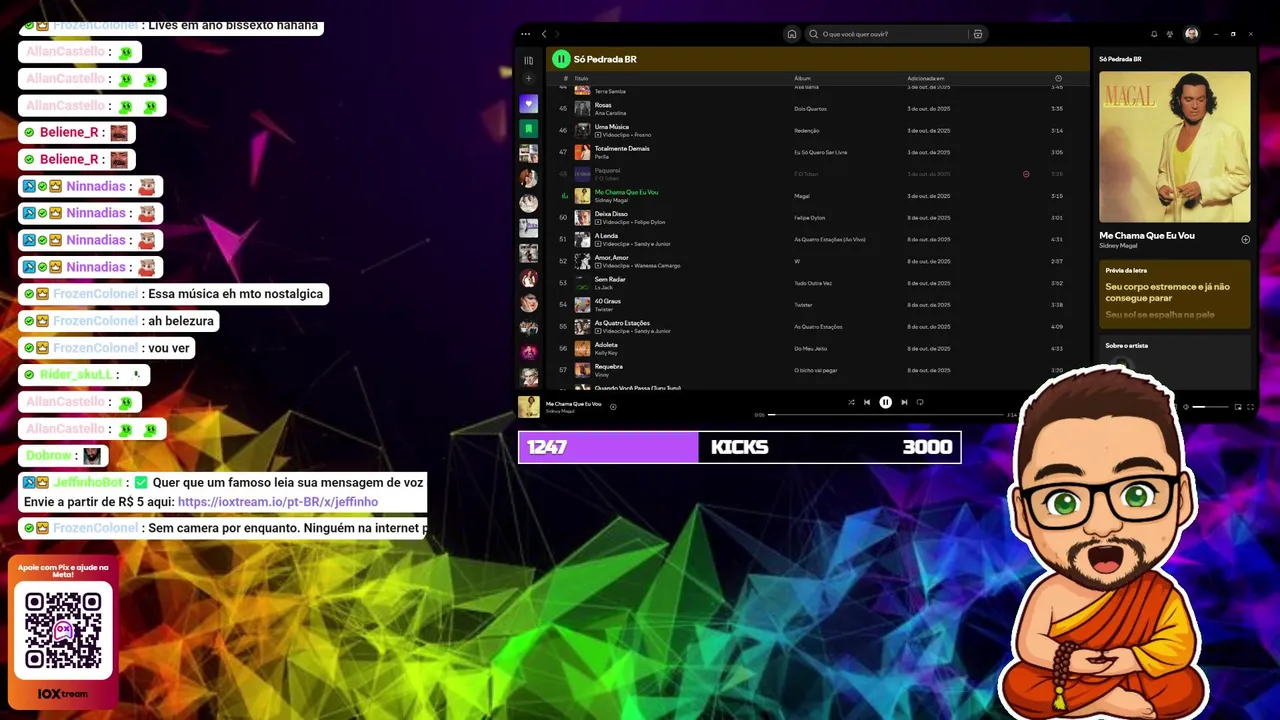Open the profile avatar menu in Spotify
1280x720 pixels.
point(1191,34)
